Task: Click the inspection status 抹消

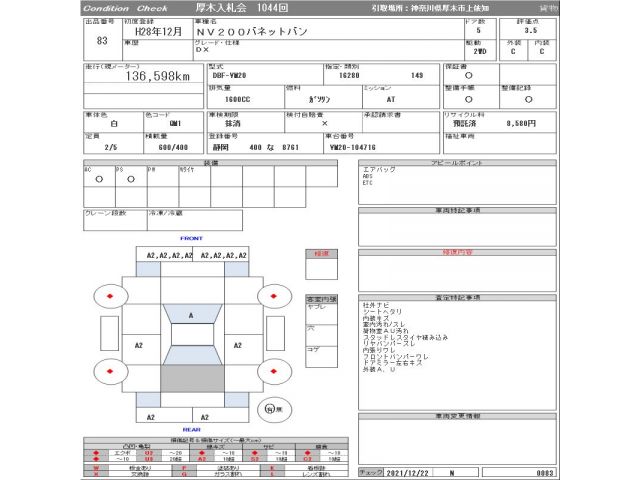Action: (233, 123)
